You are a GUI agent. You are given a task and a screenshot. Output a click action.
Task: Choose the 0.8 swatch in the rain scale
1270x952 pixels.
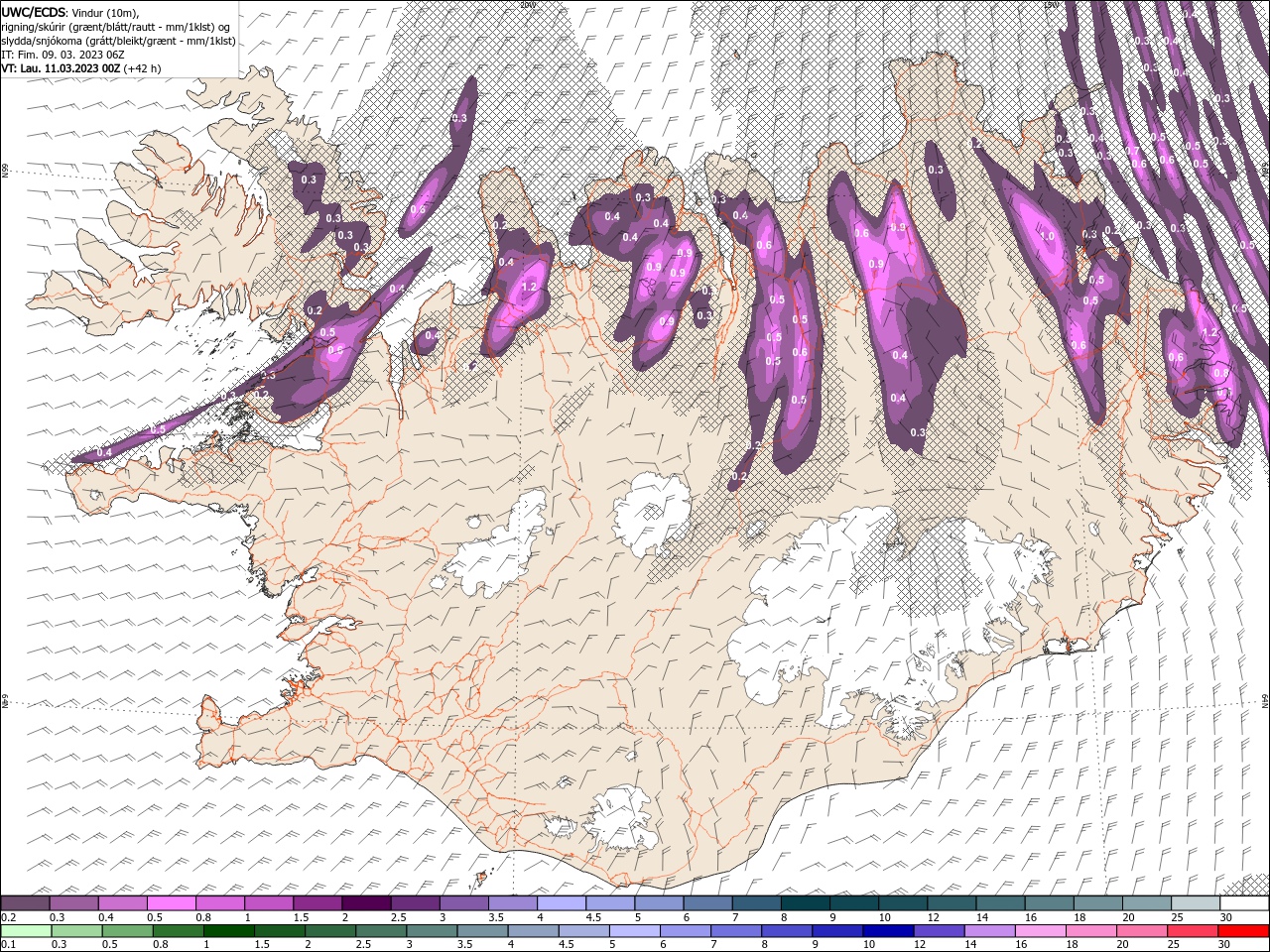(x=178, y=932)
